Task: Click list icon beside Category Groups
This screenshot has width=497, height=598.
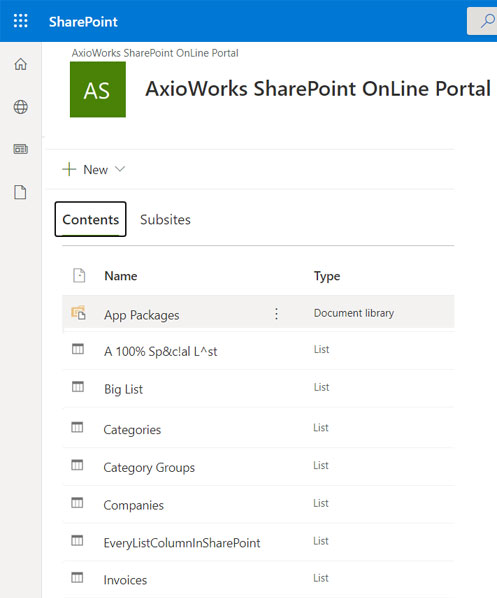Action: [x=77, y=465]
